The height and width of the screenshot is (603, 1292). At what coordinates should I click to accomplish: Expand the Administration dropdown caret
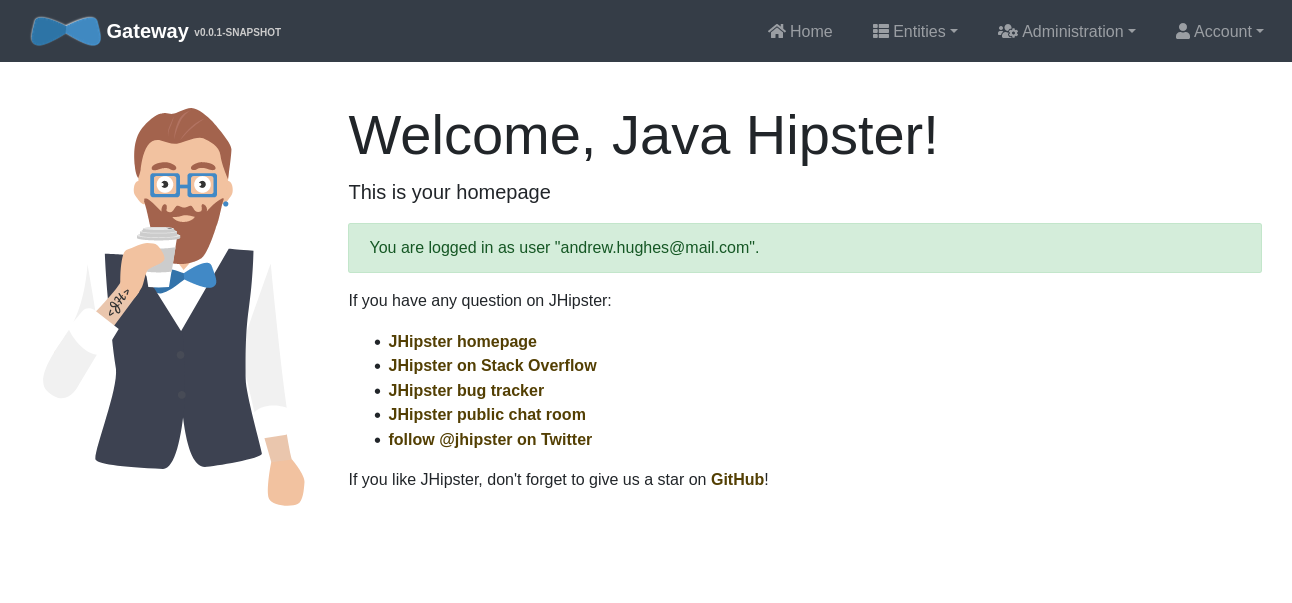point(1132,31)
